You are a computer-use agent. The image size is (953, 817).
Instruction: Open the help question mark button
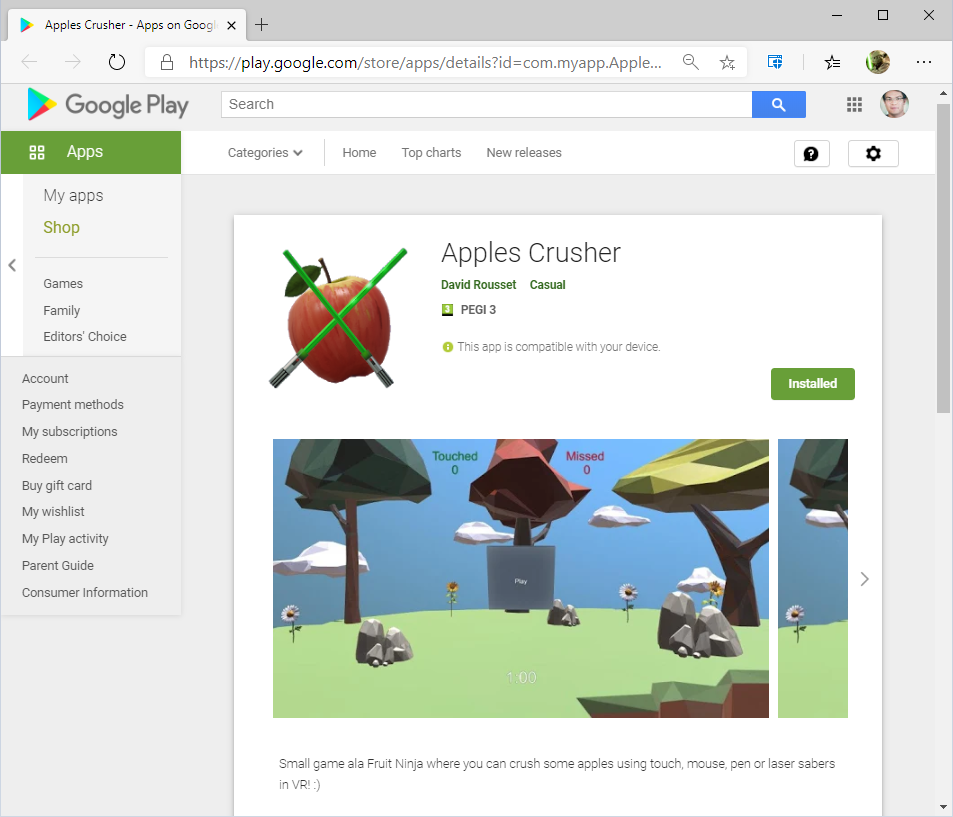pos(811,154)
